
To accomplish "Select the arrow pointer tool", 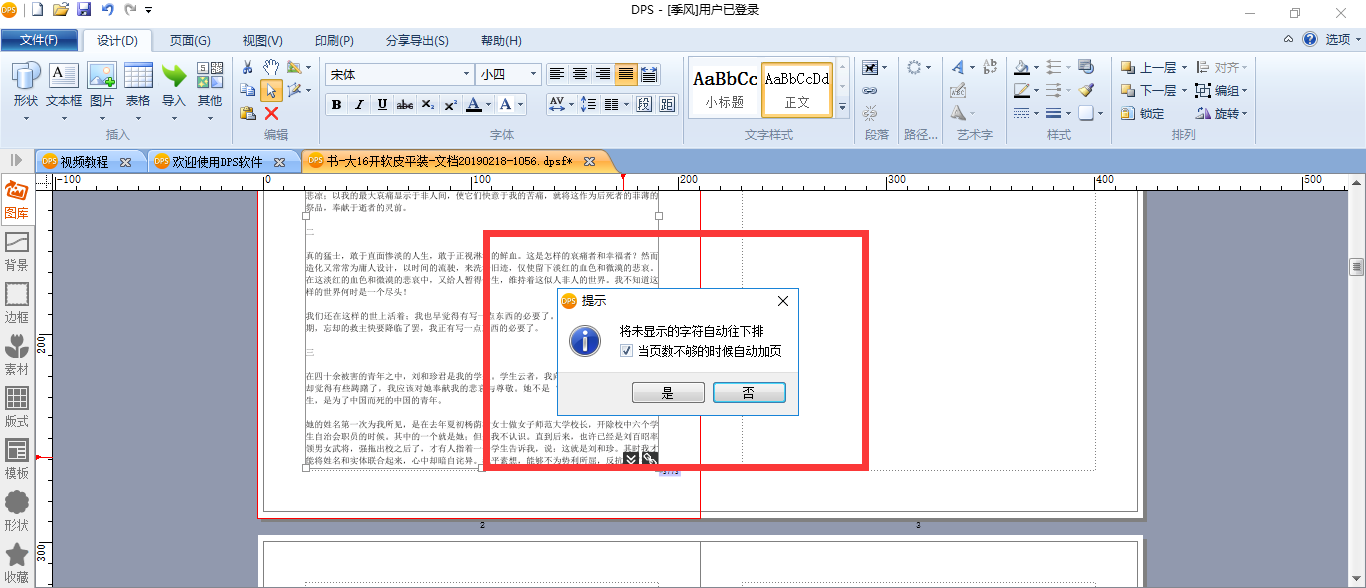I will 271,90.
